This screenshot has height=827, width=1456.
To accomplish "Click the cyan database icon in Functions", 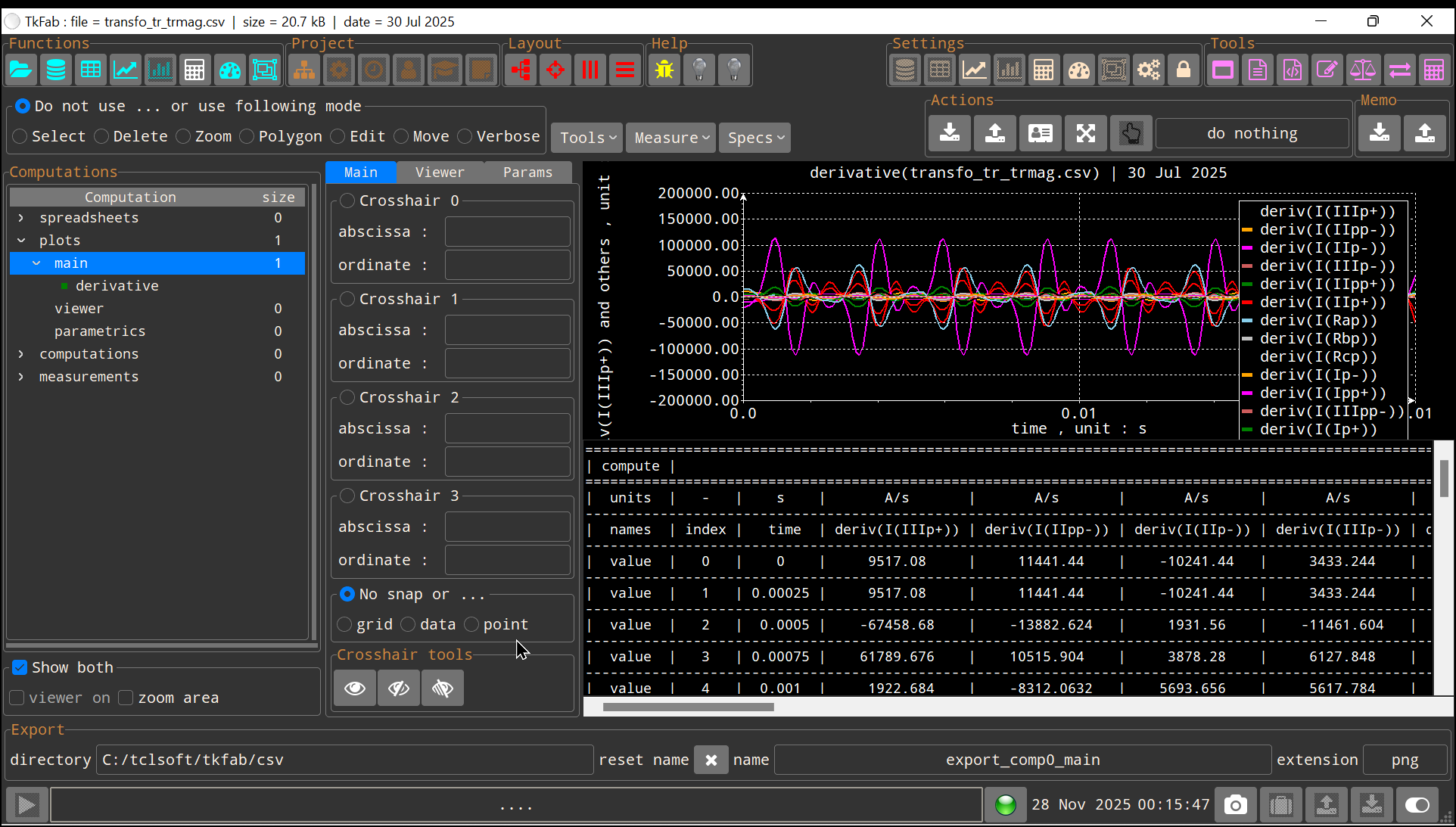I will click(56, 70).
